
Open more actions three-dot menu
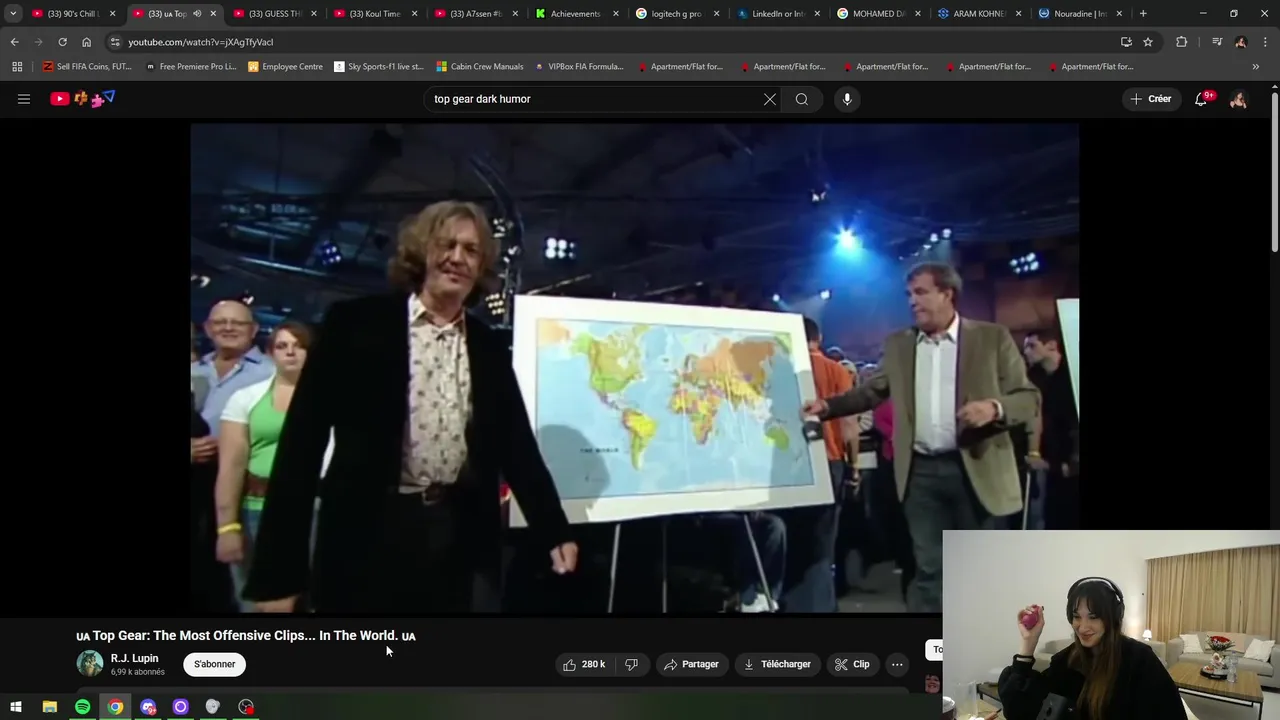tap(897, 664)
